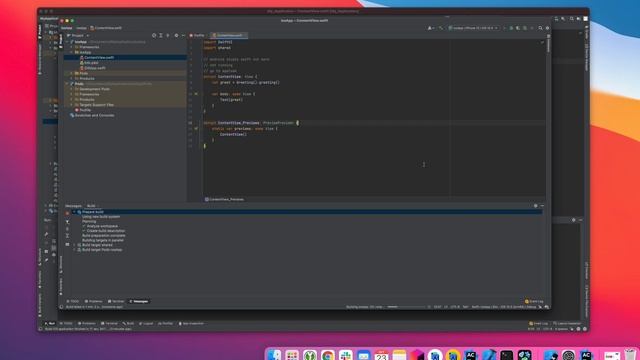Click expand all icon in Project panel
The height and width of the screenshot is (360, 640).
pyautogui.click(x=161, y=36)
